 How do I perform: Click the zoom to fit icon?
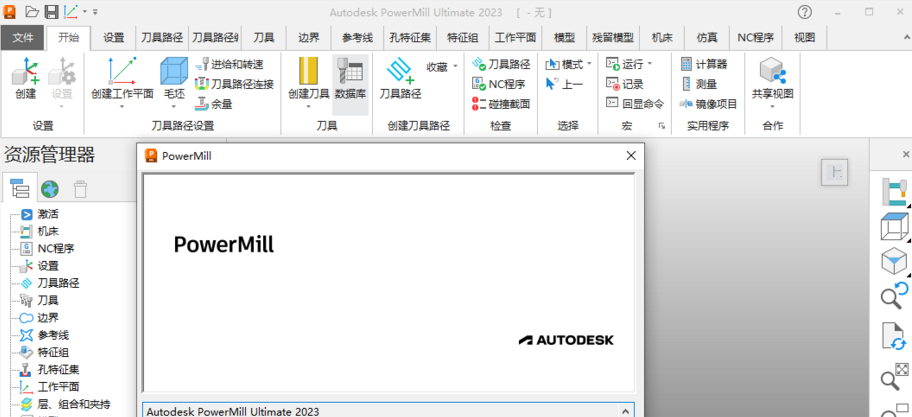pos(895,376)
